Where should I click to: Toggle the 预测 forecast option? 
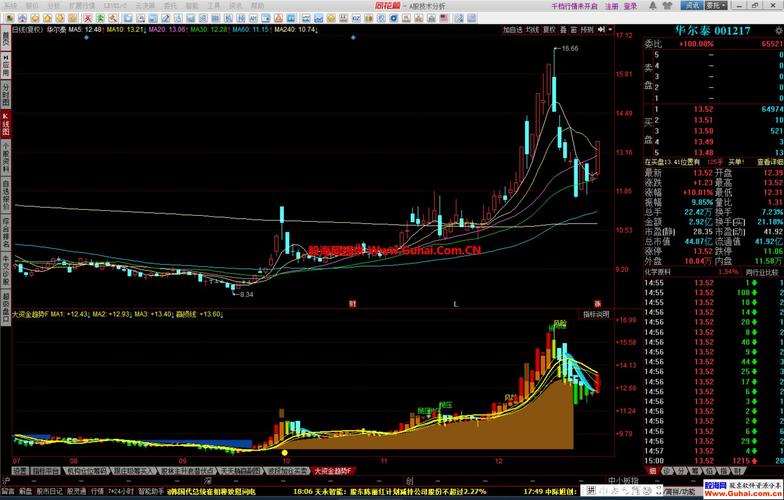coord(587,30)
